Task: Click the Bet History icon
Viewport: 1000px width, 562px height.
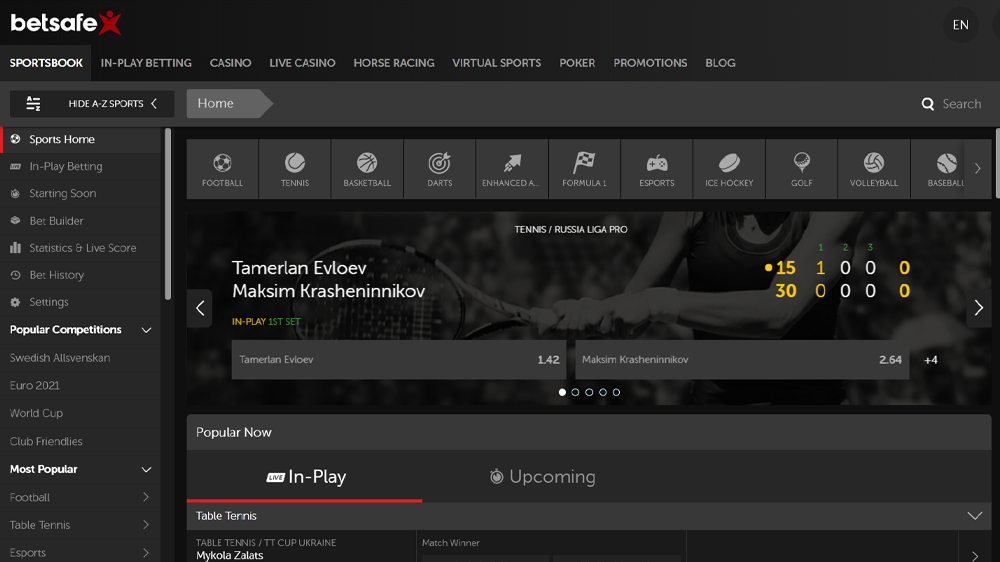Action: pos(15,275)
